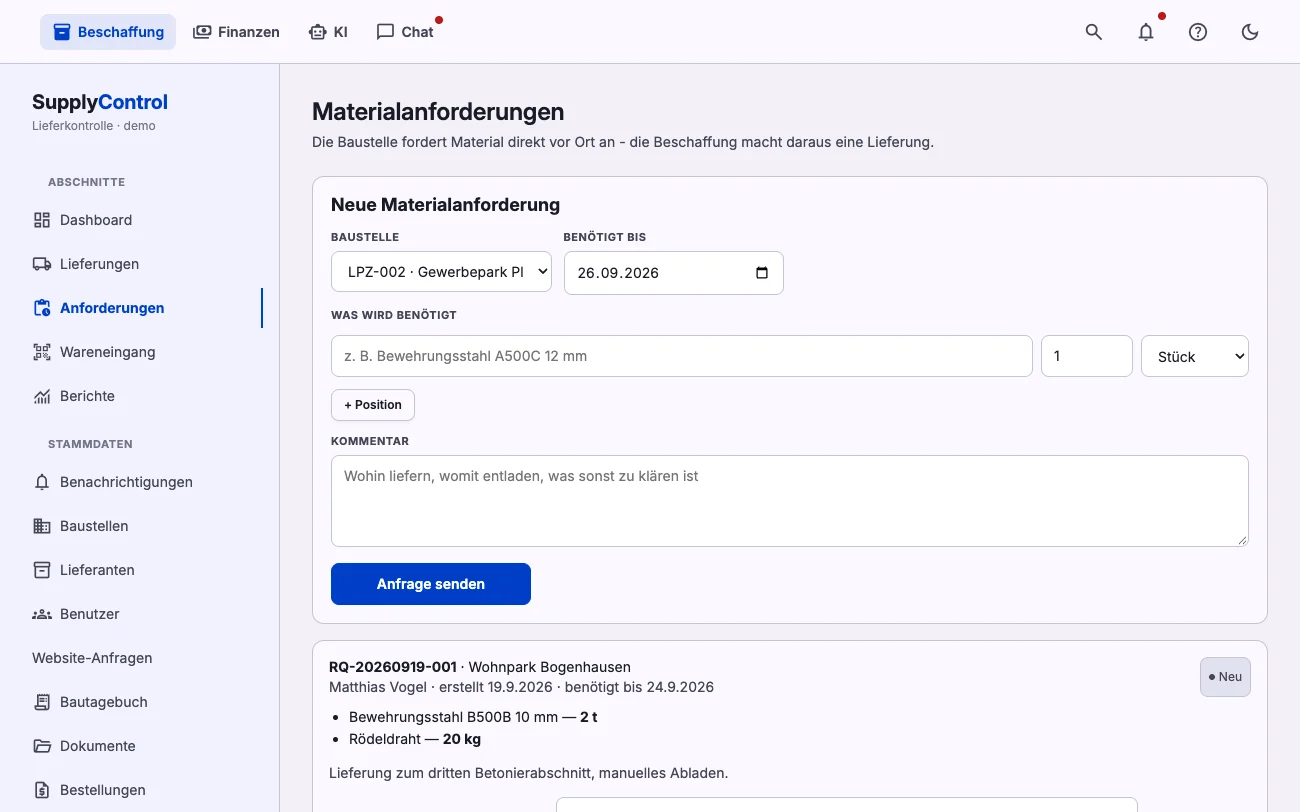Image resolution: width=1300 pixels, height=812 pixels.
Task: Toggle dark mode moon icon
Action: pos(1250,32)
